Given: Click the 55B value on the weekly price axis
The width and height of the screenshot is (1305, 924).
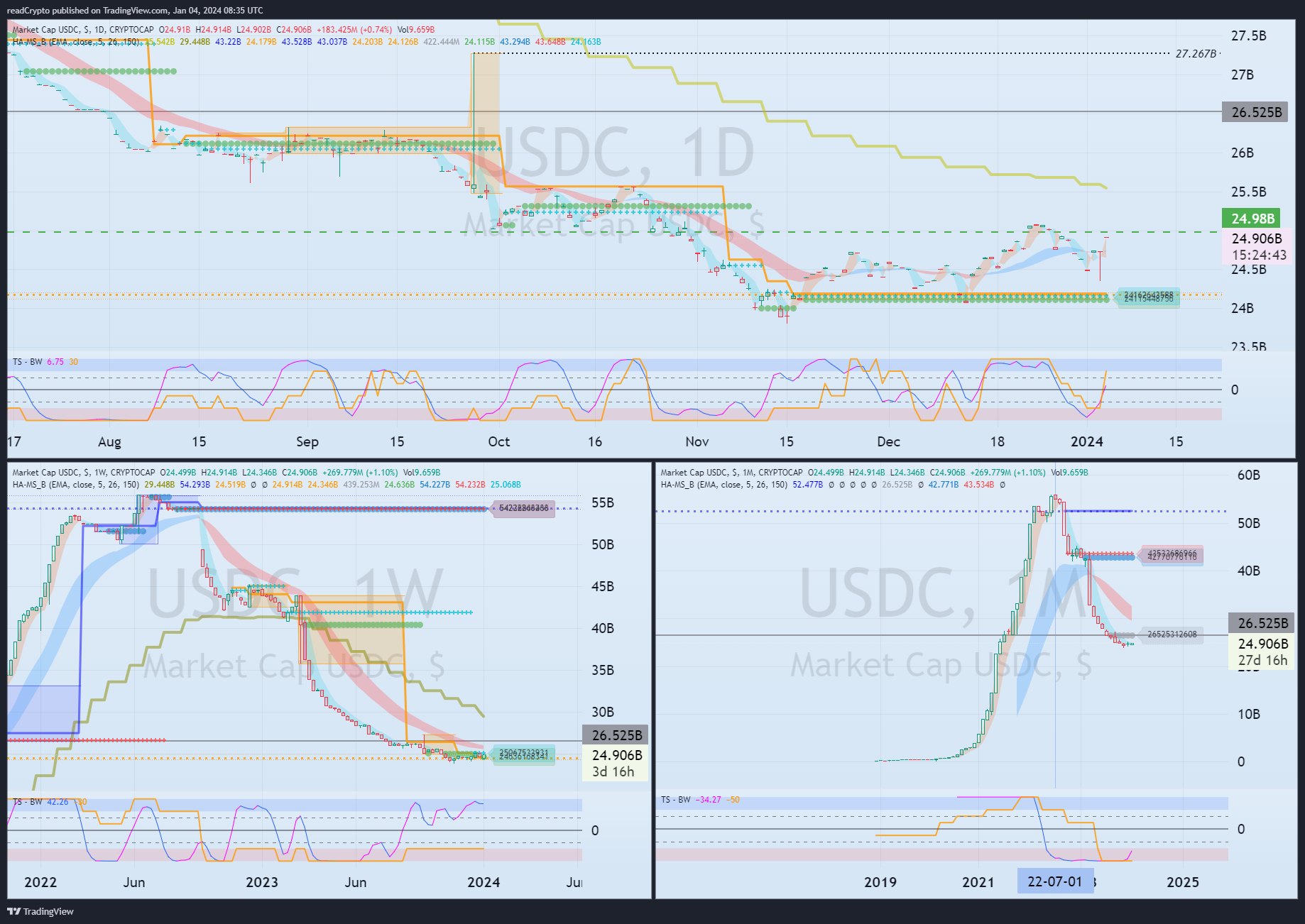Looking at the screenshot, I should click(x=602, y=503).
